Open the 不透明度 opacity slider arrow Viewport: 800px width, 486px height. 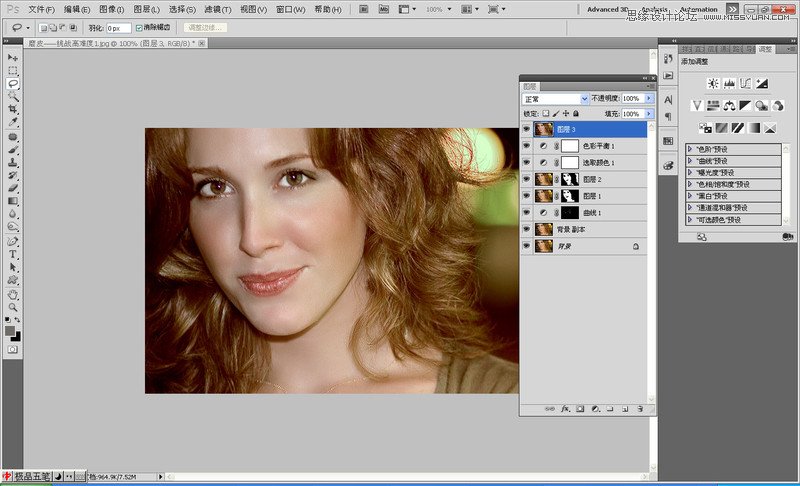coord(648,99)
